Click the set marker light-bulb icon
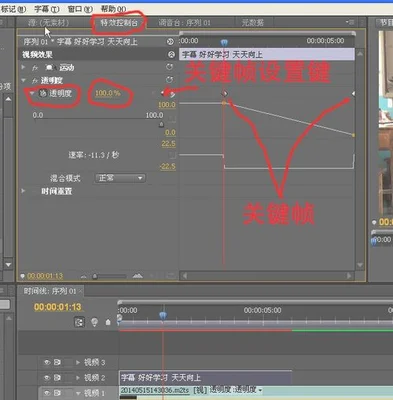The width and height of the screenshot is (393, 400). tap(94, 322)
